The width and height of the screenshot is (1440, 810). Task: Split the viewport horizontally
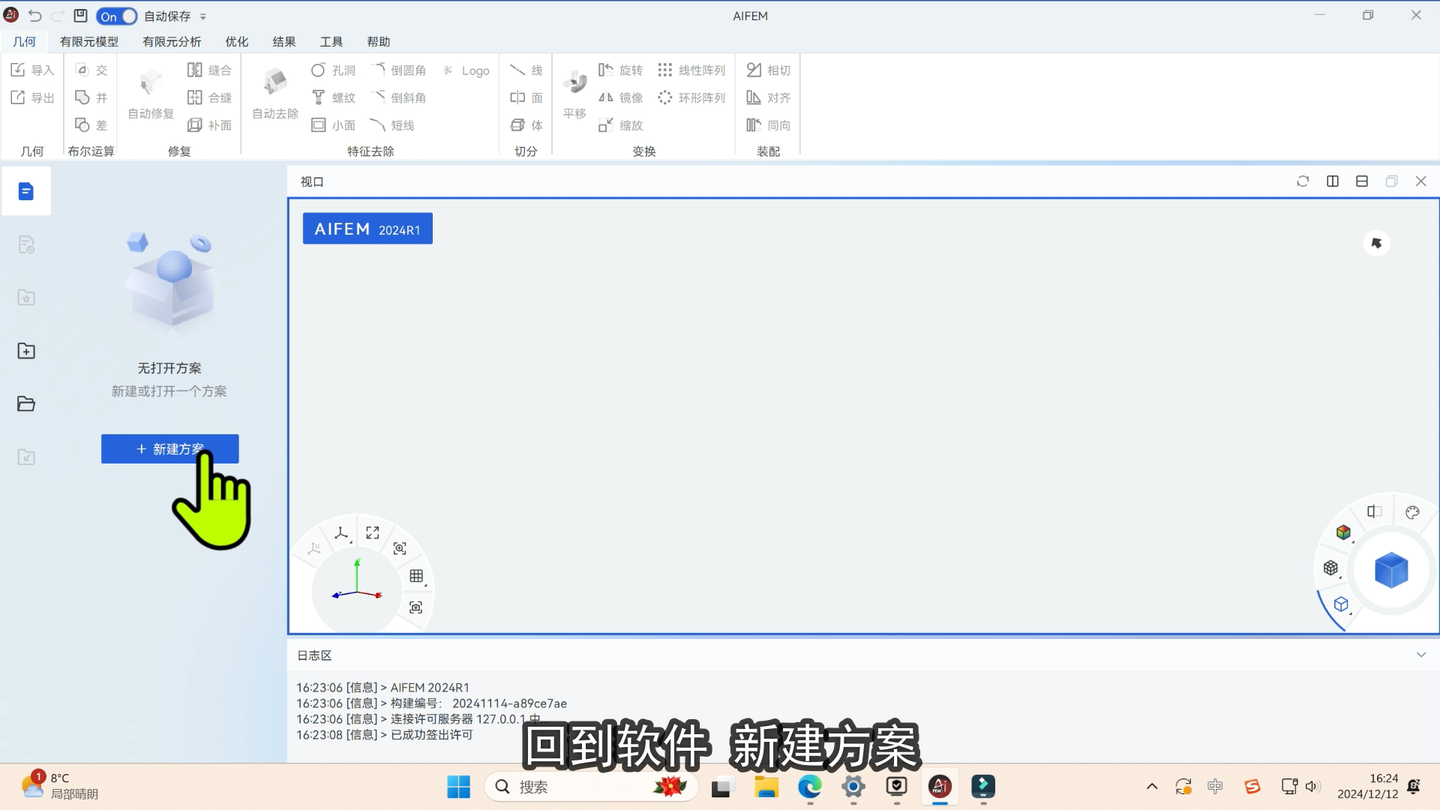click(x=1362, y=181)
